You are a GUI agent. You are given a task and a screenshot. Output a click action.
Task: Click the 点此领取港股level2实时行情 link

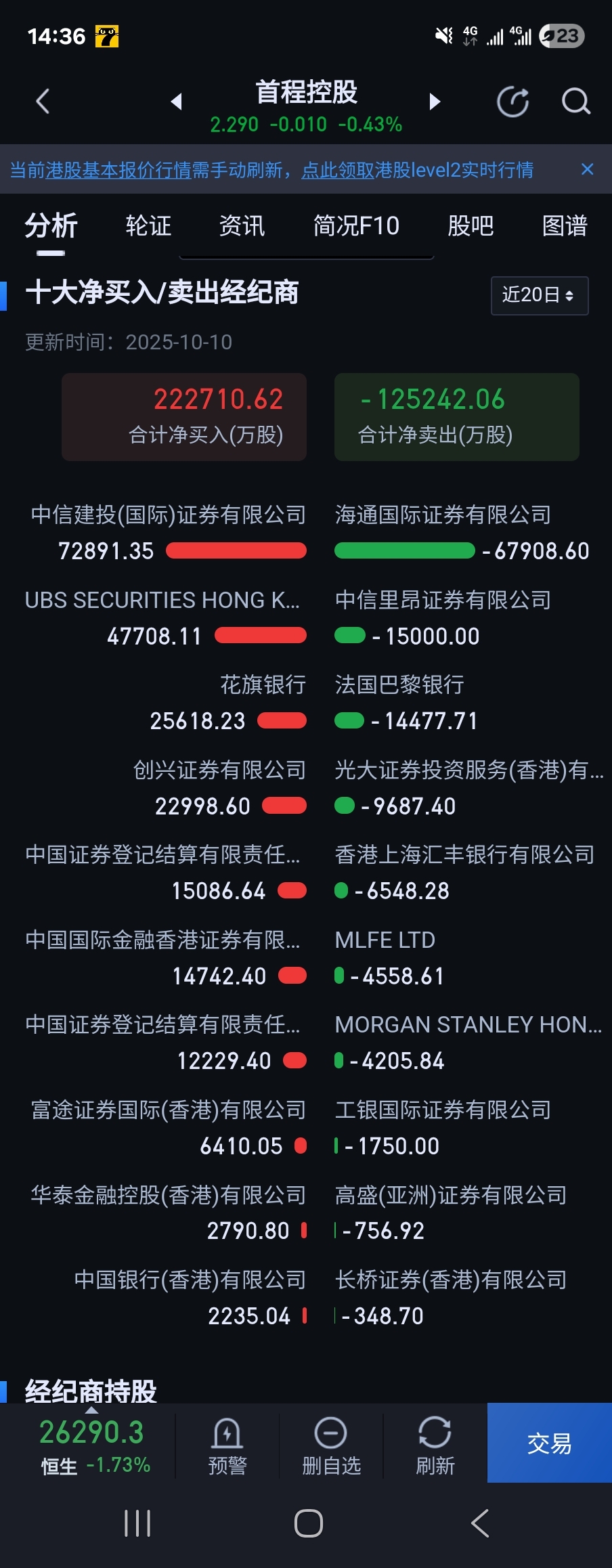tap(417, 170)
